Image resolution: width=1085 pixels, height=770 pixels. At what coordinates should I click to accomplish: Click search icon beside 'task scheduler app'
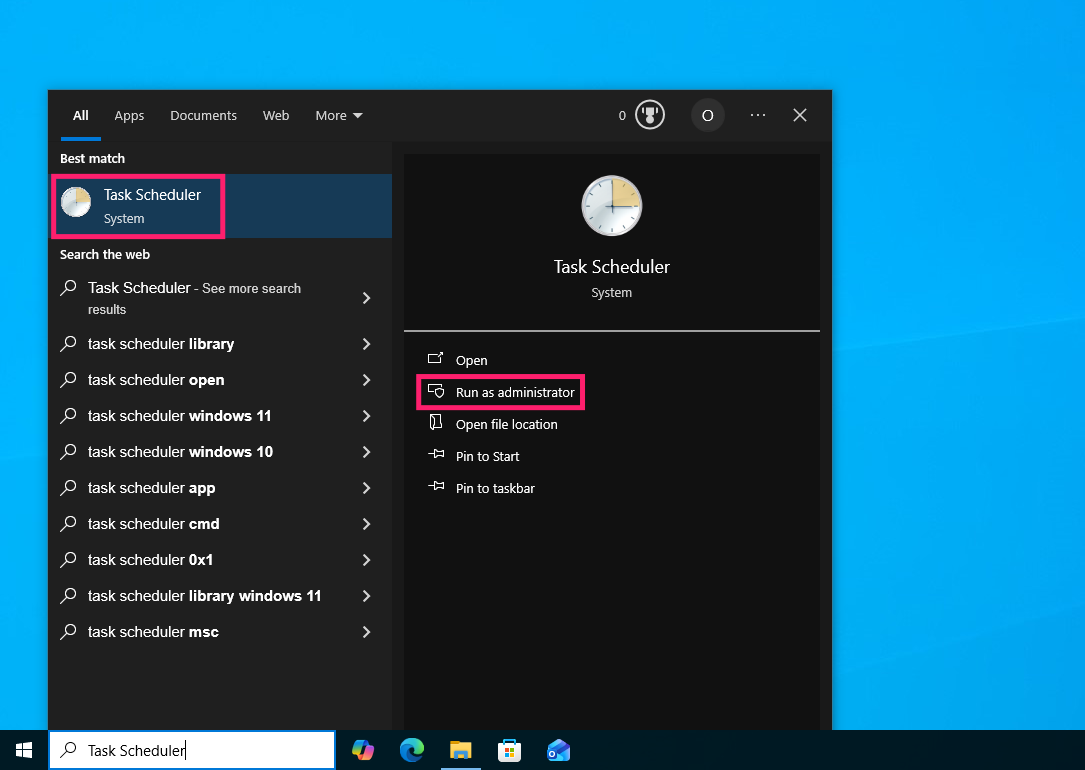[69, 488]
